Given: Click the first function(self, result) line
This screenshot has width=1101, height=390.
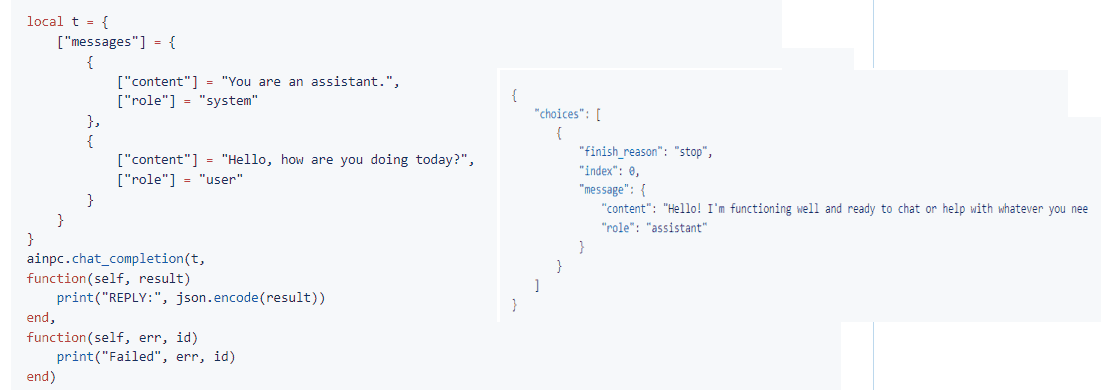Looking at the screenshot, I should tap(107, 278).
